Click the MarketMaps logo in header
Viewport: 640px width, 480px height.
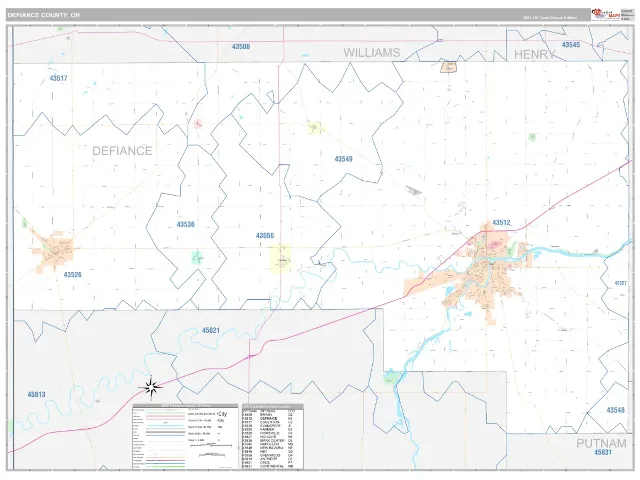[x=606, y=15]
